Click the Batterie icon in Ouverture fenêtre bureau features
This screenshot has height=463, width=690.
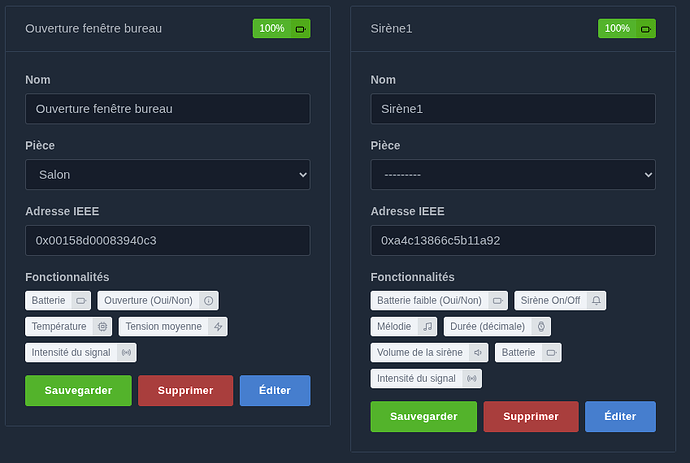click(81, 301)
